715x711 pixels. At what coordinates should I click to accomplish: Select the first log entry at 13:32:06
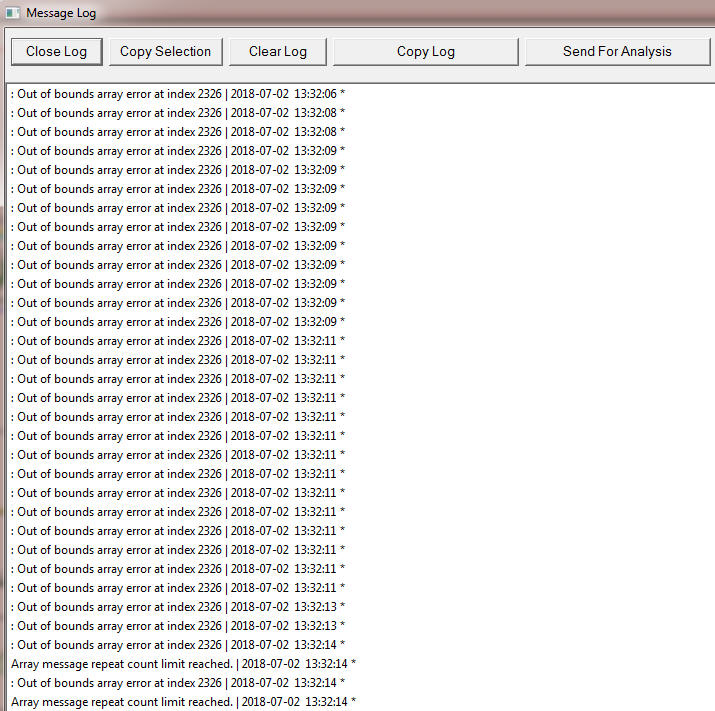pyautogui.click(x=178, y=94)
